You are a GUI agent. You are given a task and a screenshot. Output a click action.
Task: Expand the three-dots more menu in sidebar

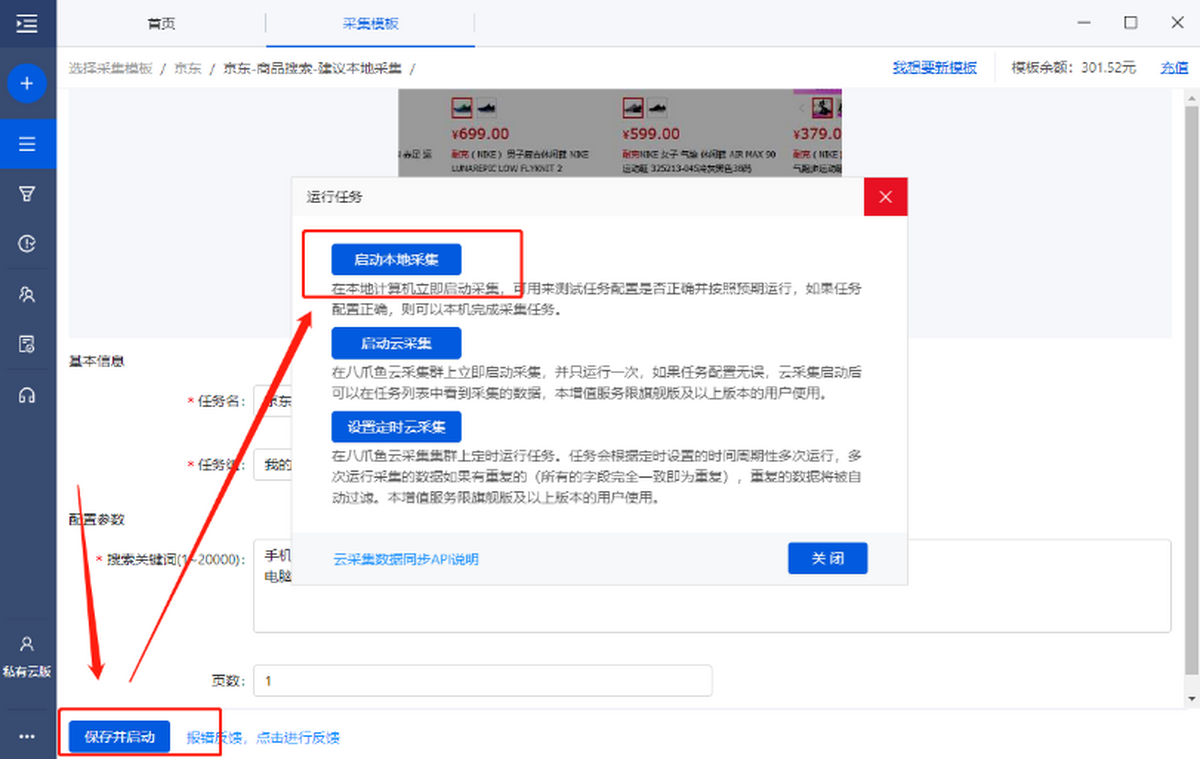[x=27, y=737]
